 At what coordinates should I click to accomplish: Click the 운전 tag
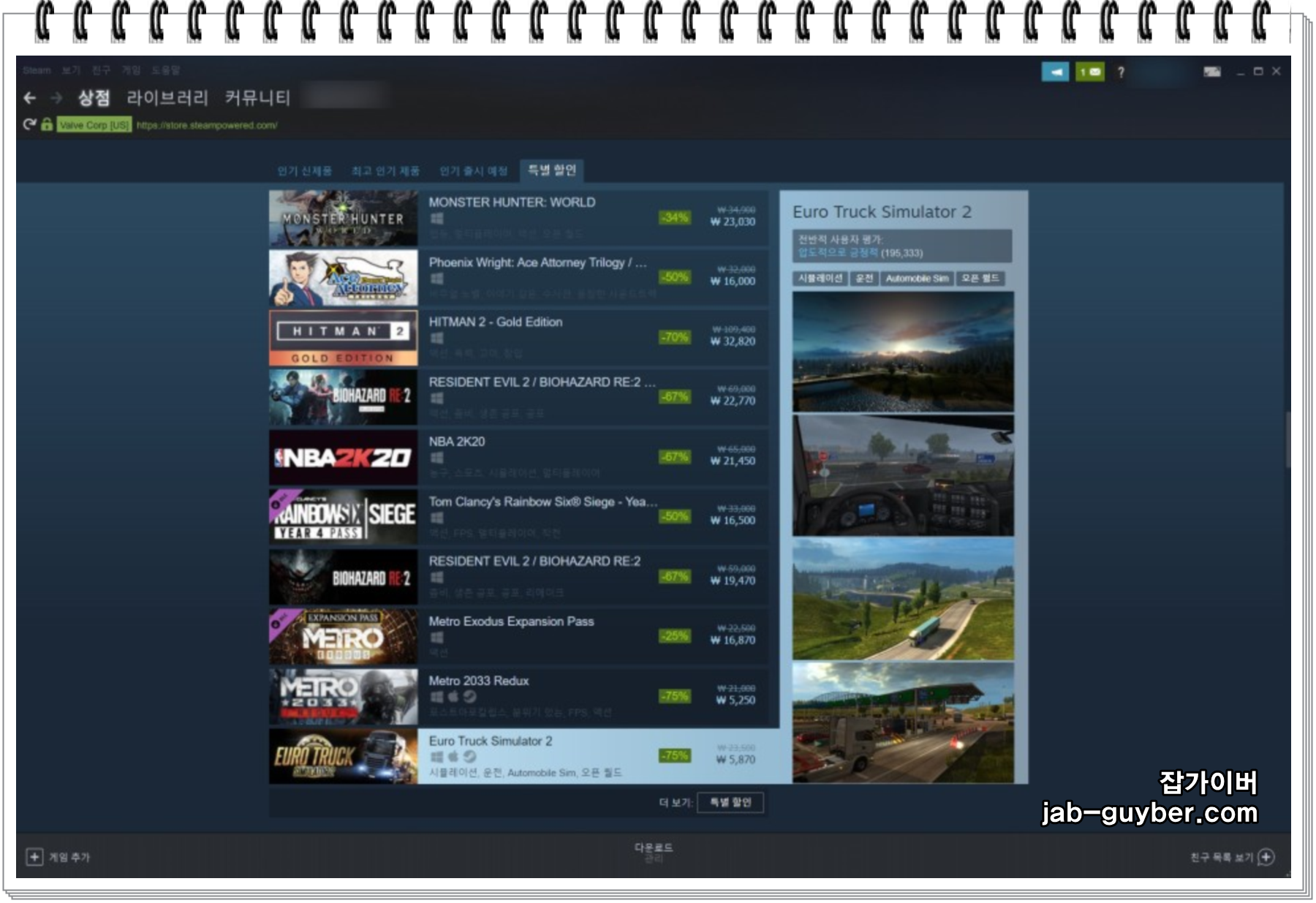pos(864,279)
